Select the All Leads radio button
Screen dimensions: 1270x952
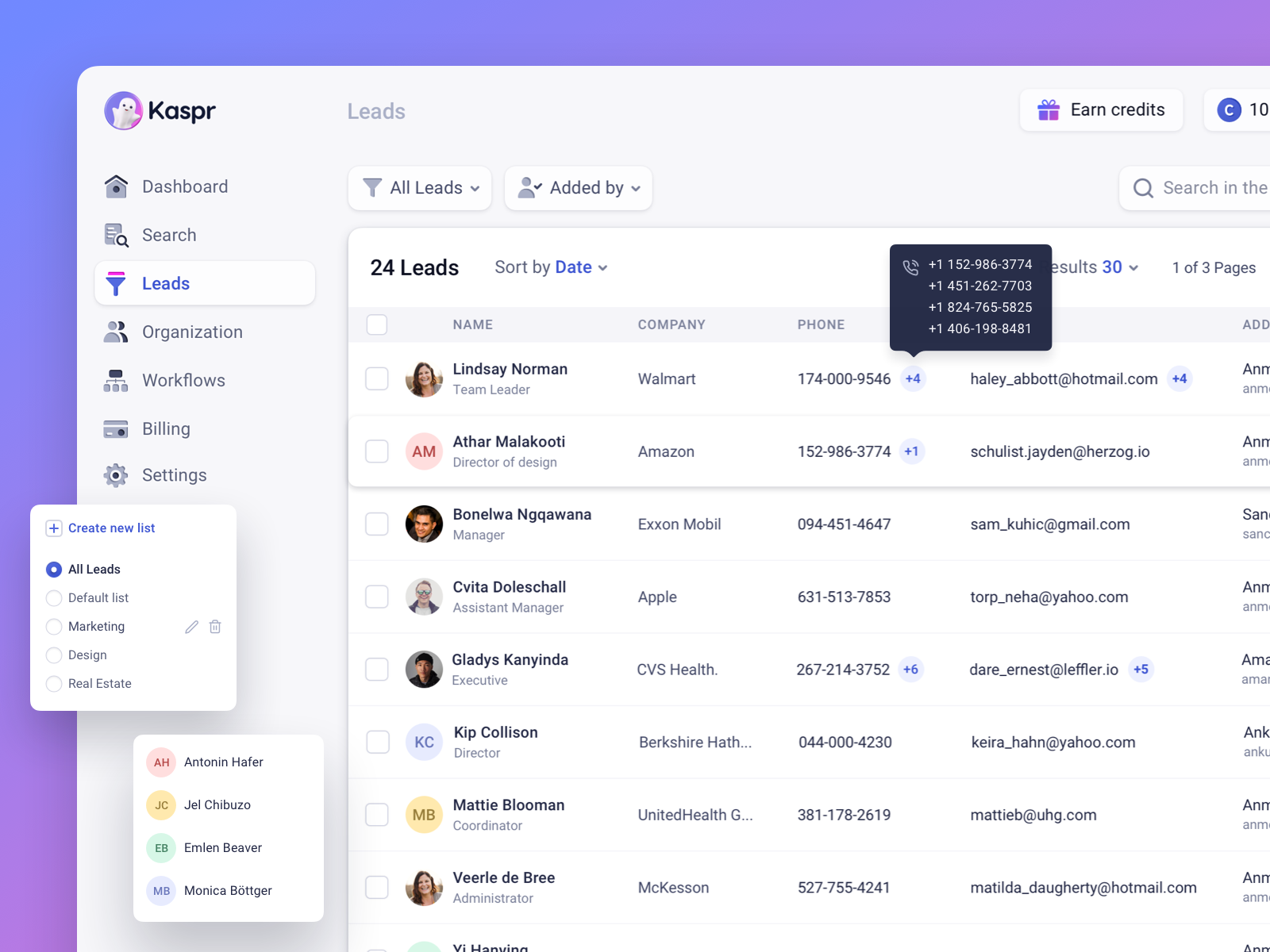click(53, 569)
